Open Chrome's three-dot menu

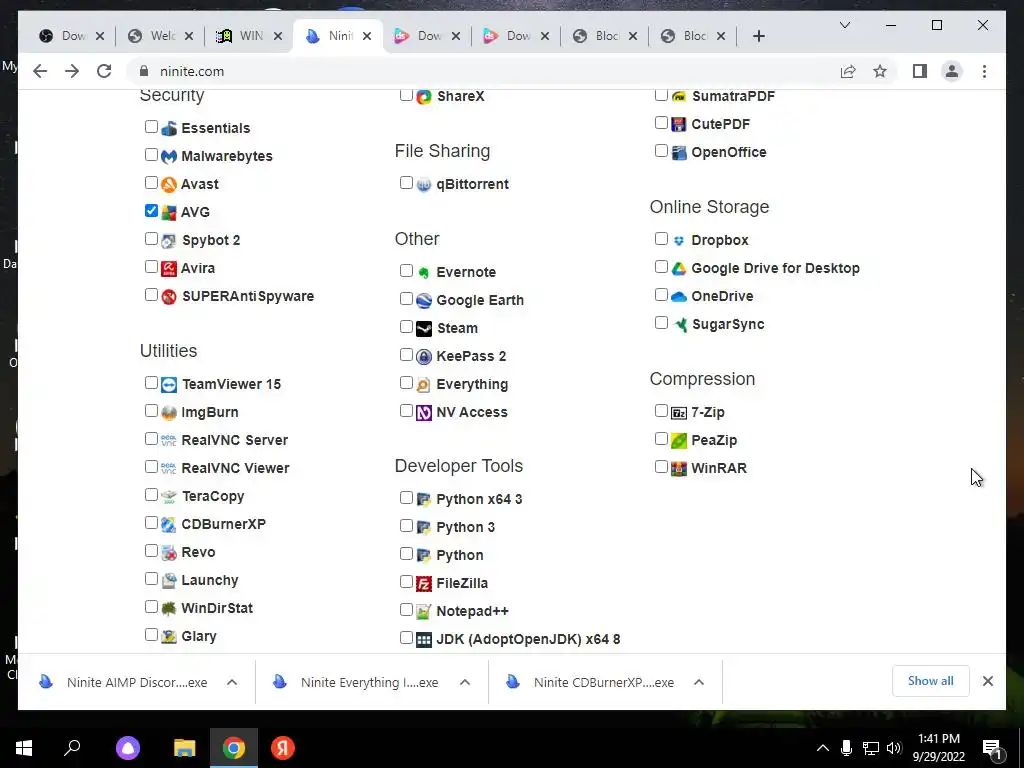pyautogui.click(x=984, y=71)
